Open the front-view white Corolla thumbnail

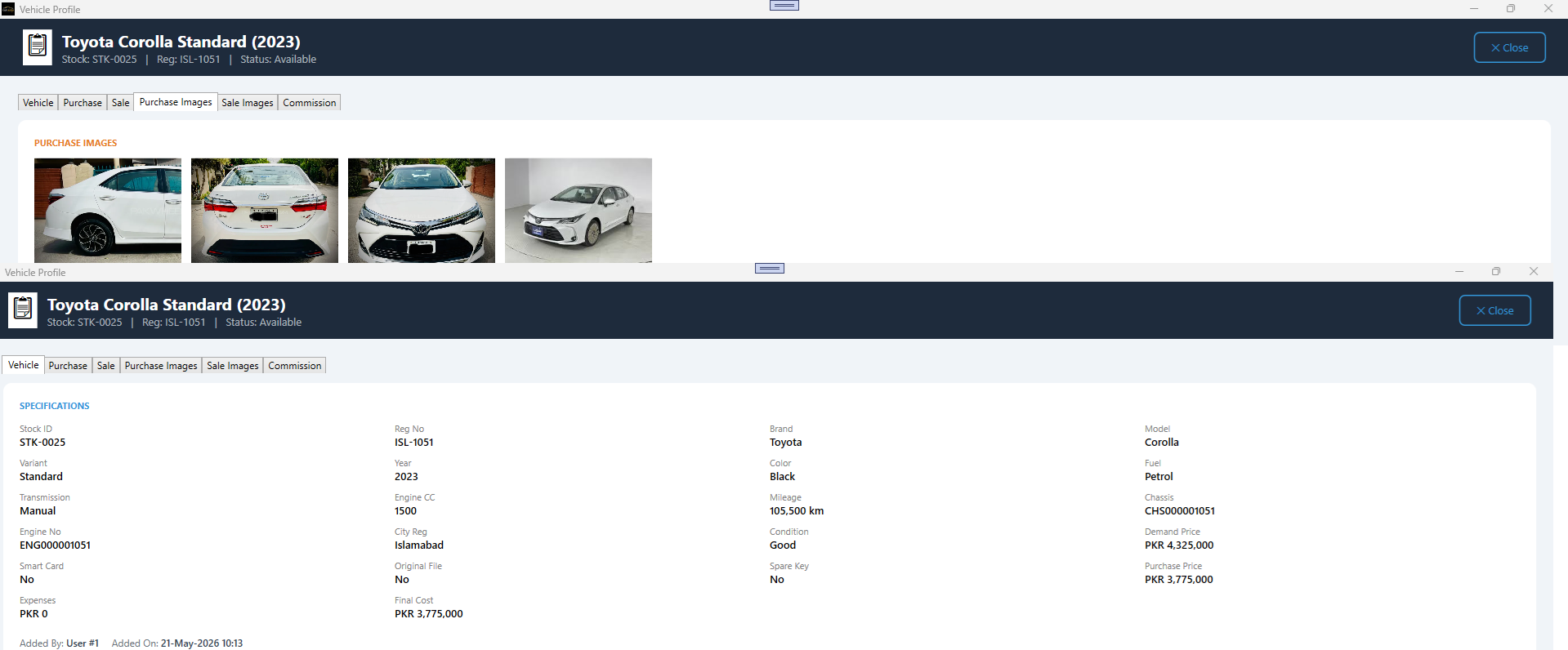click(x=422, y=211)
